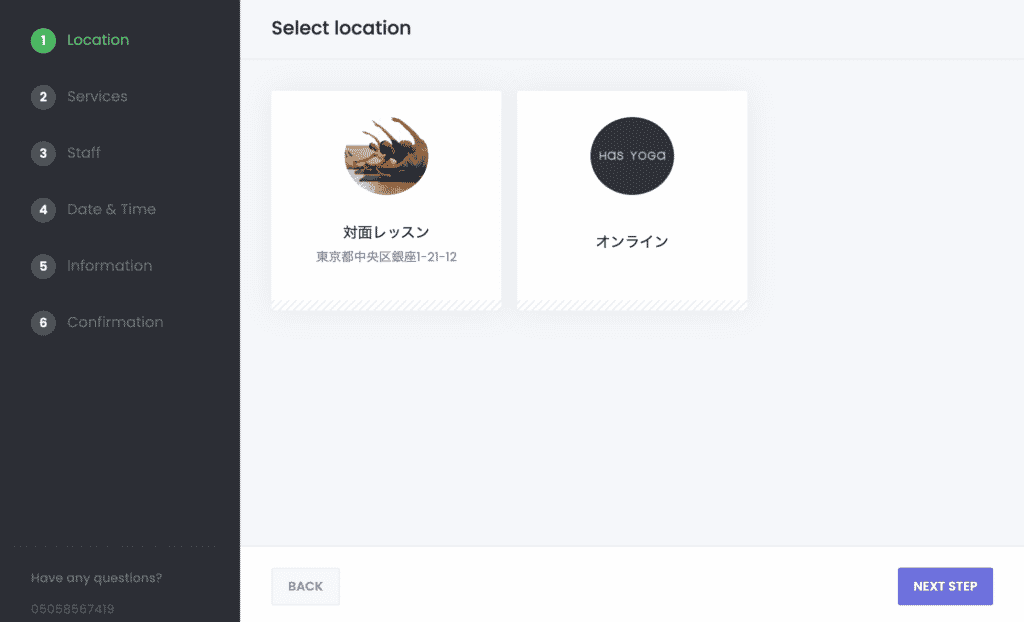Click the step 6 number circle

[x=43, y=323]
